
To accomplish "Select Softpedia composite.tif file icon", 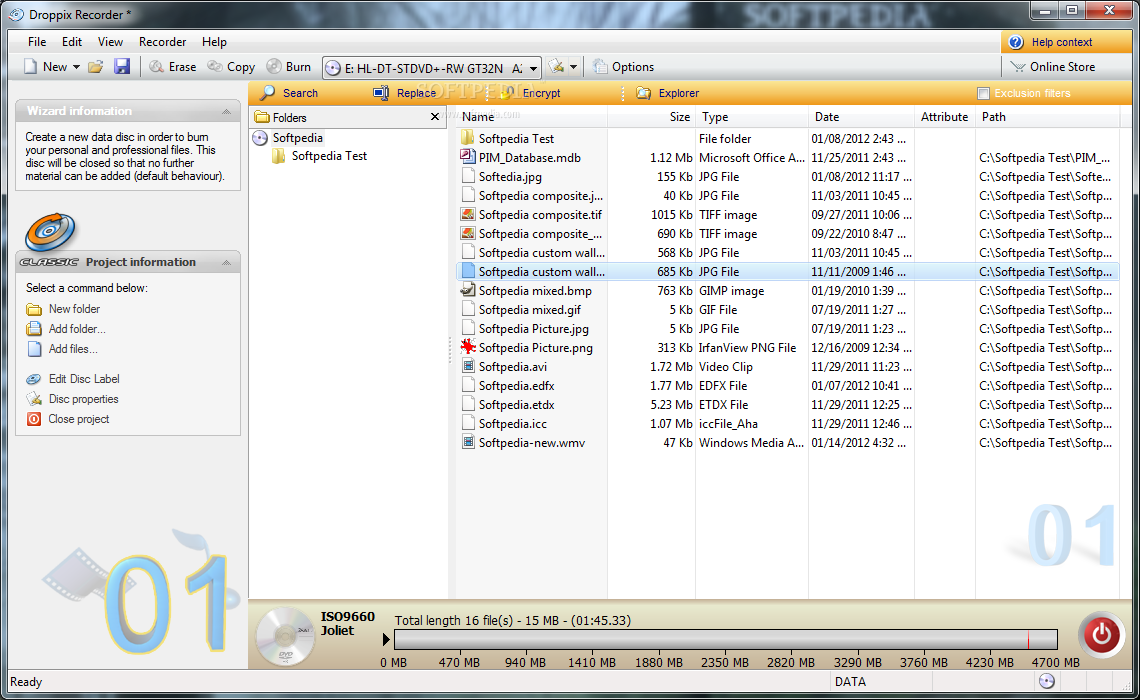I will click(467, 214).
